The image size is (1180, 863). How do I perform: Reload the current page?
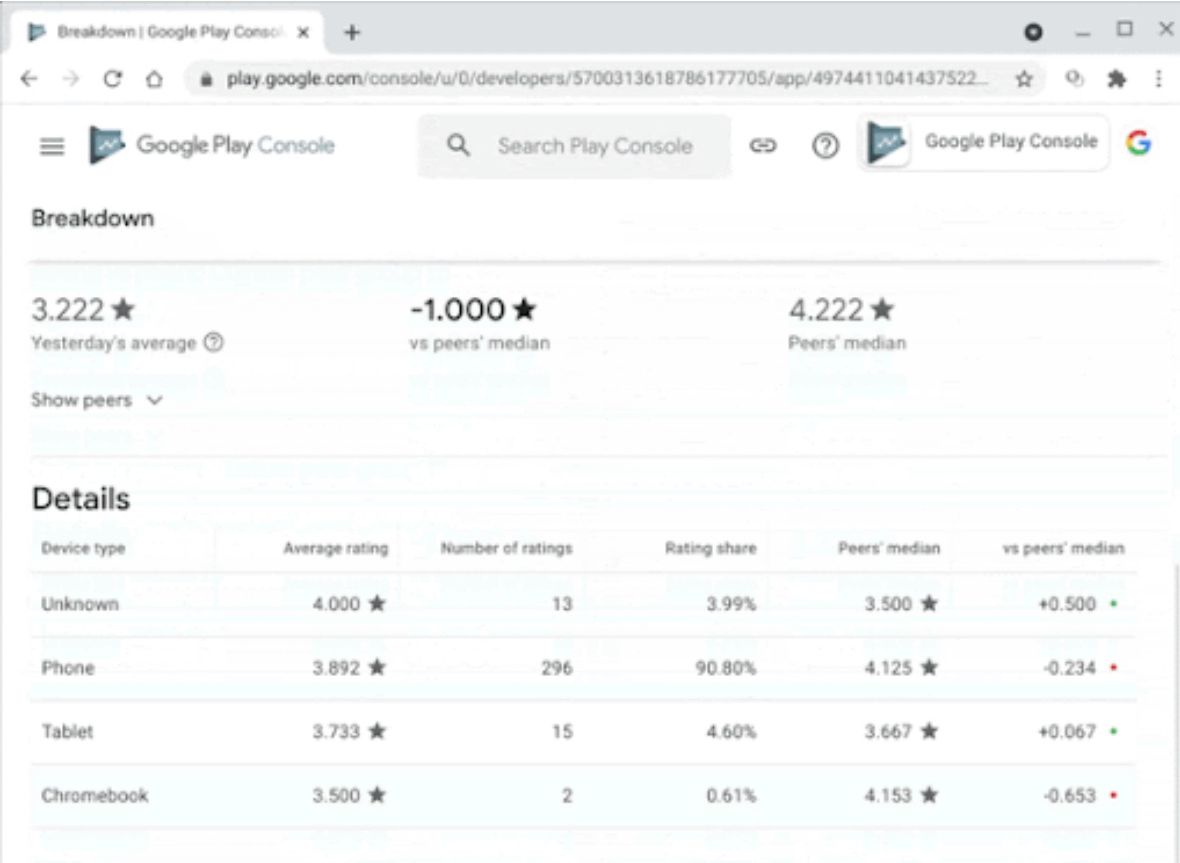click(x=113, y=78)
